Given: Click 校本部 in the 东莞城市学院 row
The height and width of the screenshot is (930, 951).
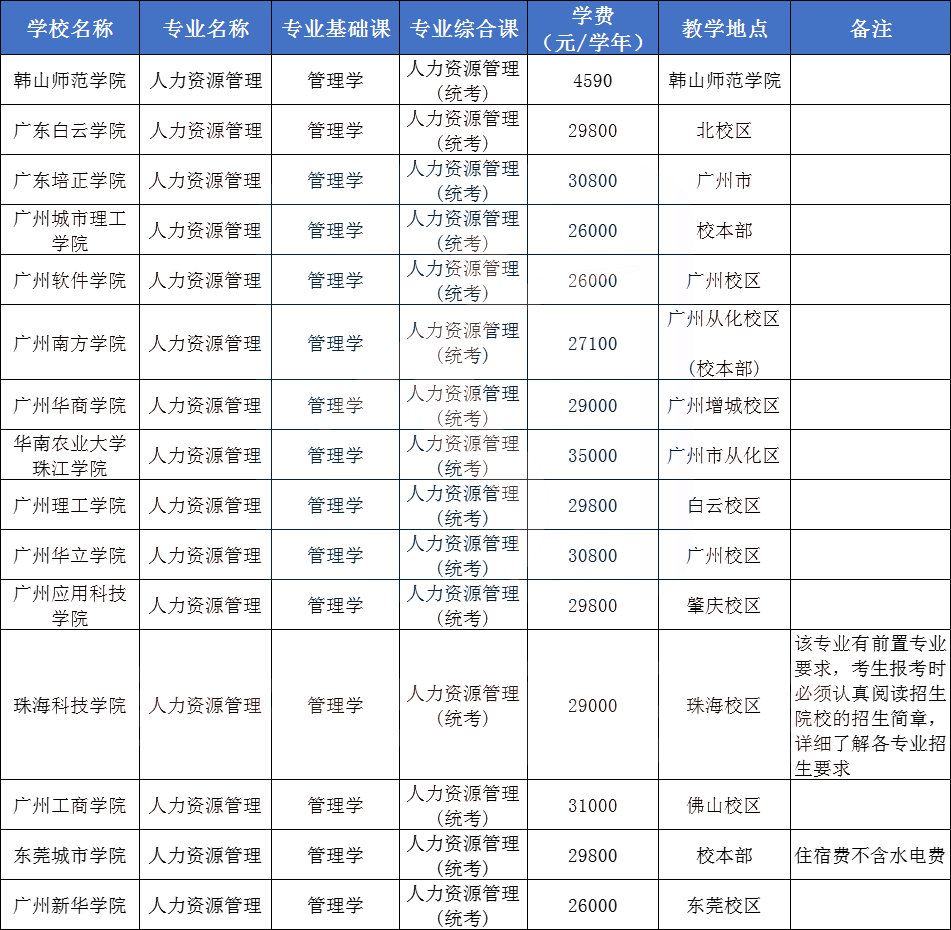Looking at the screenshot, I should 724,855.
